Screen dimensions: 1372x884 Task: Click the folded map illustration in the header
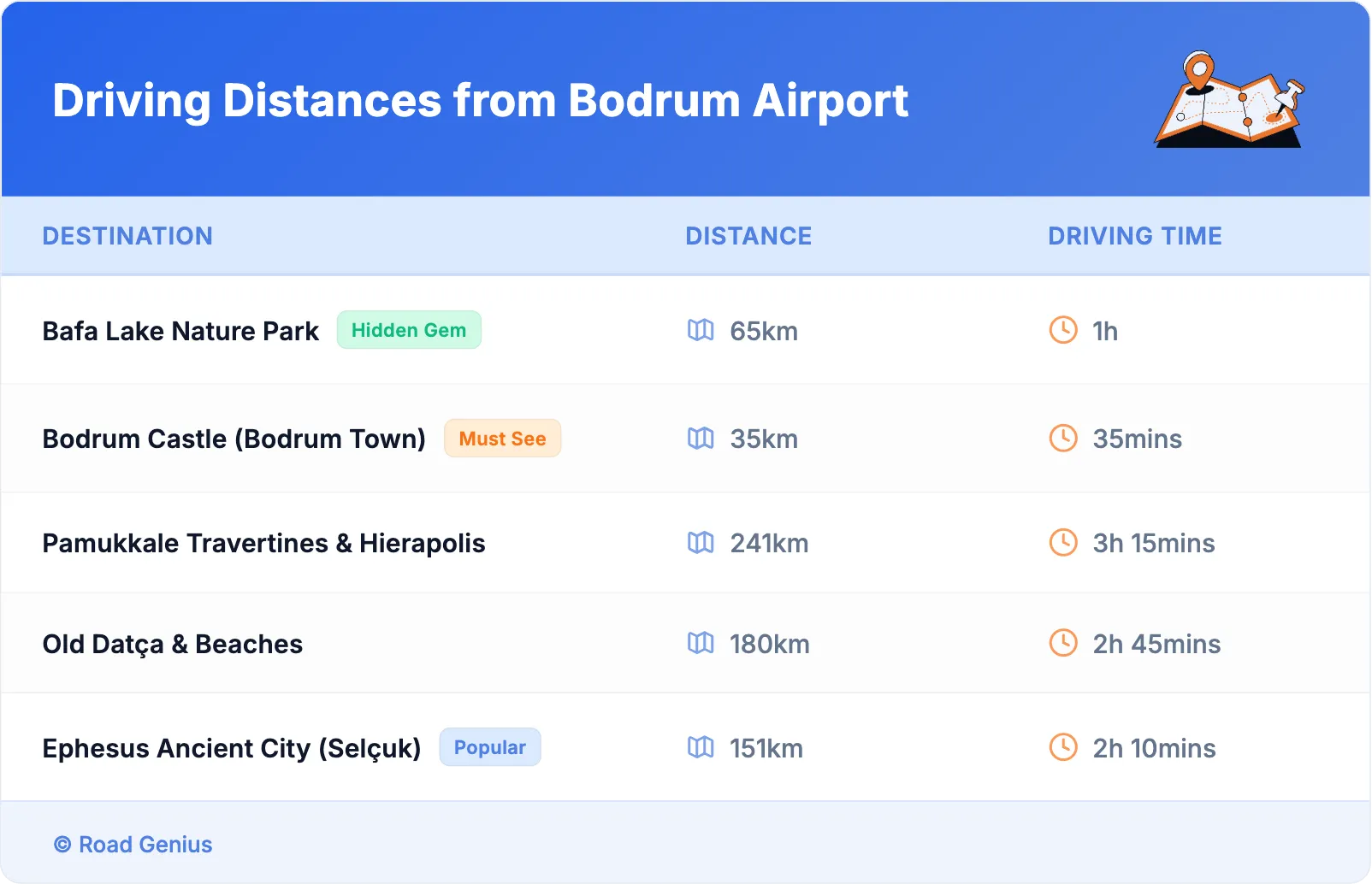click(1230, 99)
